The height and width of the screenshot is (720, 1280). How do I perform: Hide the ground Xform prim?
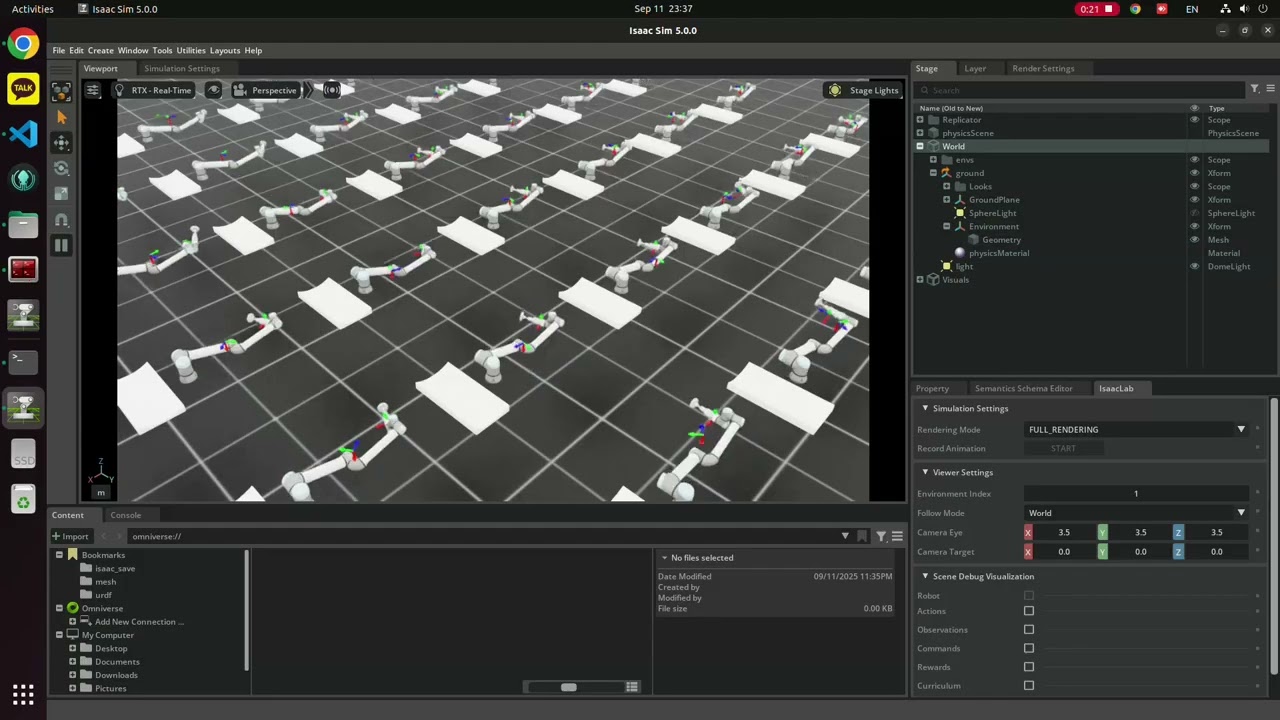click(1194, 173)
